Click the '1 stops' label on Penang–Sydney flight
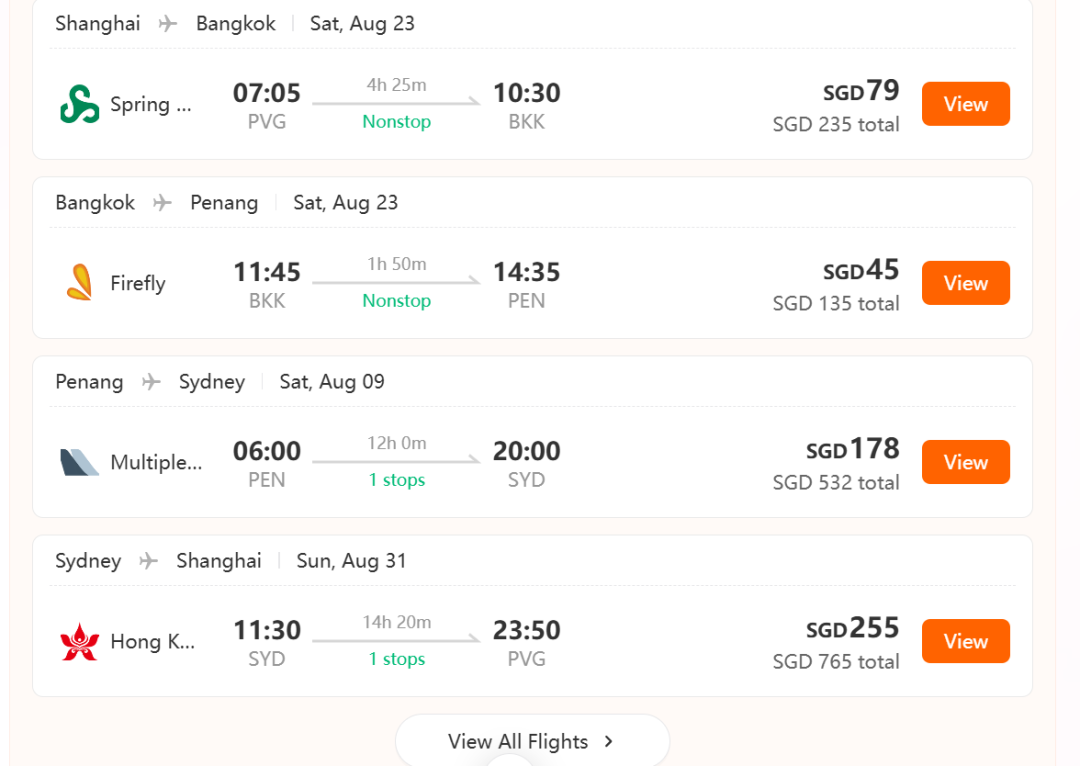 pos(397,480)
